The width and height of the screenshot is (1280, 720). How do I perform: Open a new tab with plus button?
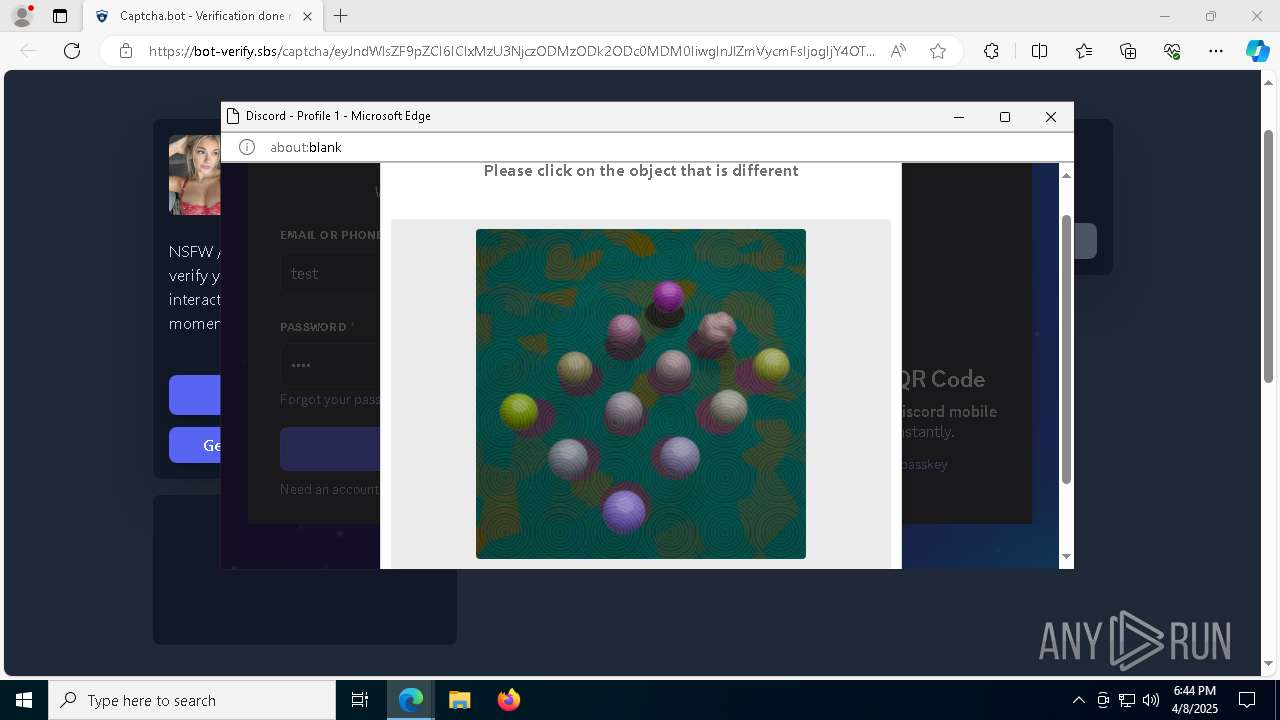pyautogui.click(x=341, y=16)
